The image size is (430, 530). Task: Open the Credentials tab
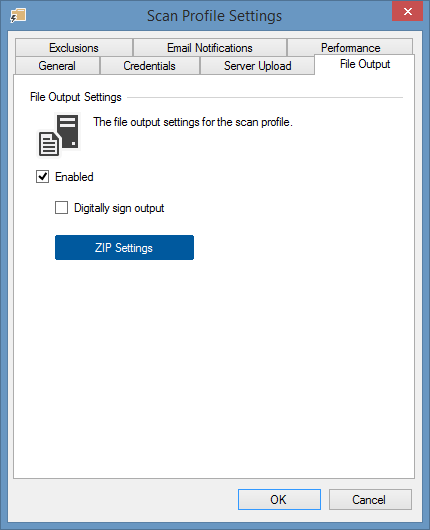[149, 66]
